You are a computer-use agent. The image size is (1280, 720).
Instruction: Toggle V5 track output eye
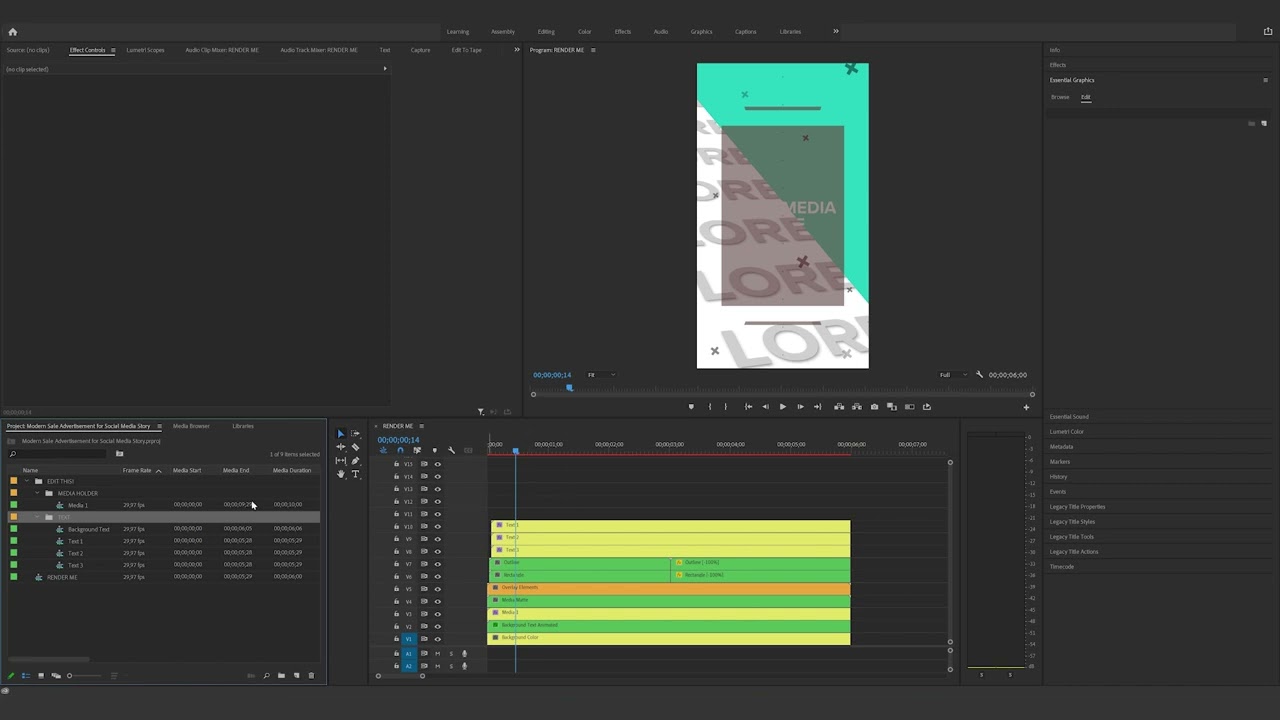click(437, 589)
